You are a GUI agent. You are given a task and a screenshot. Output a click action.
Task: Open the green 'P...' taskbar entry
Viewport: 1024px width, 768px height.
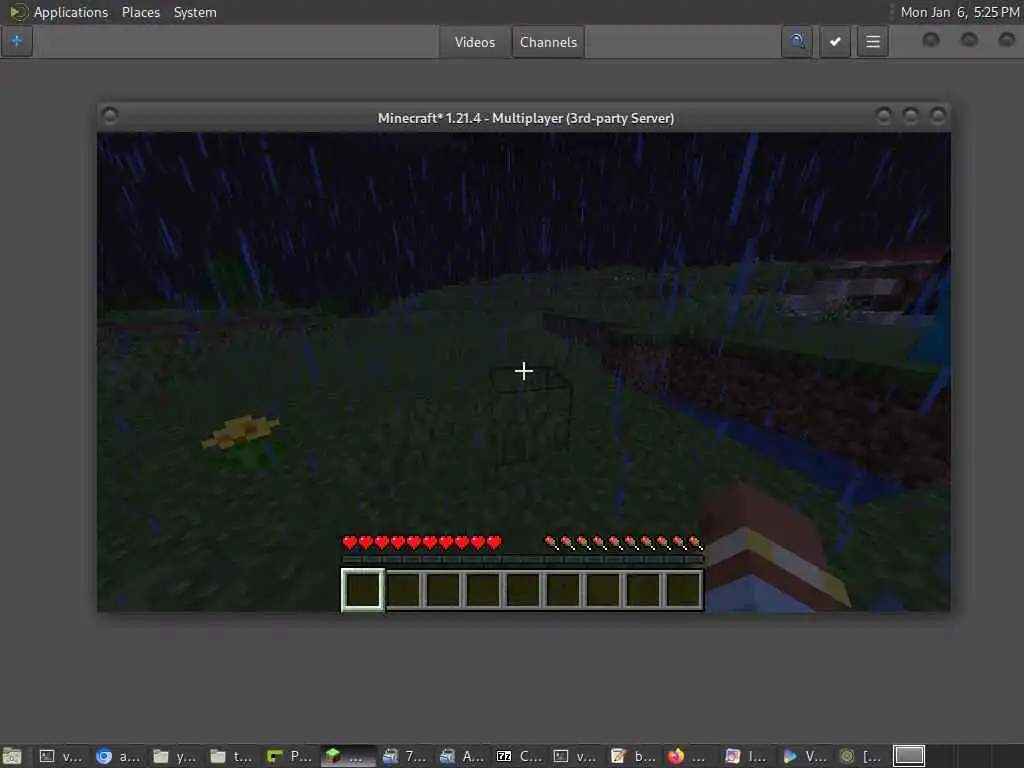click(x=289, y=756)
